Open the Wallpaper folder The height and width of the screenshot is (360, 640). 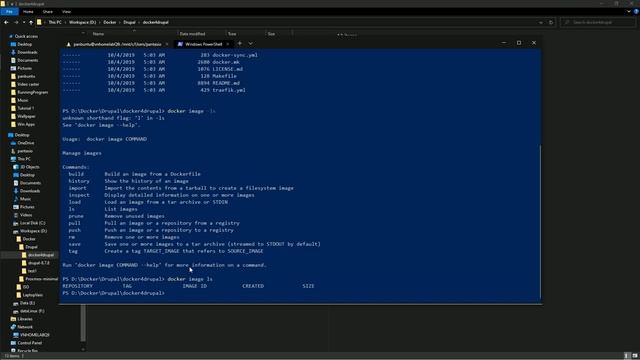(x=26, y=116)
